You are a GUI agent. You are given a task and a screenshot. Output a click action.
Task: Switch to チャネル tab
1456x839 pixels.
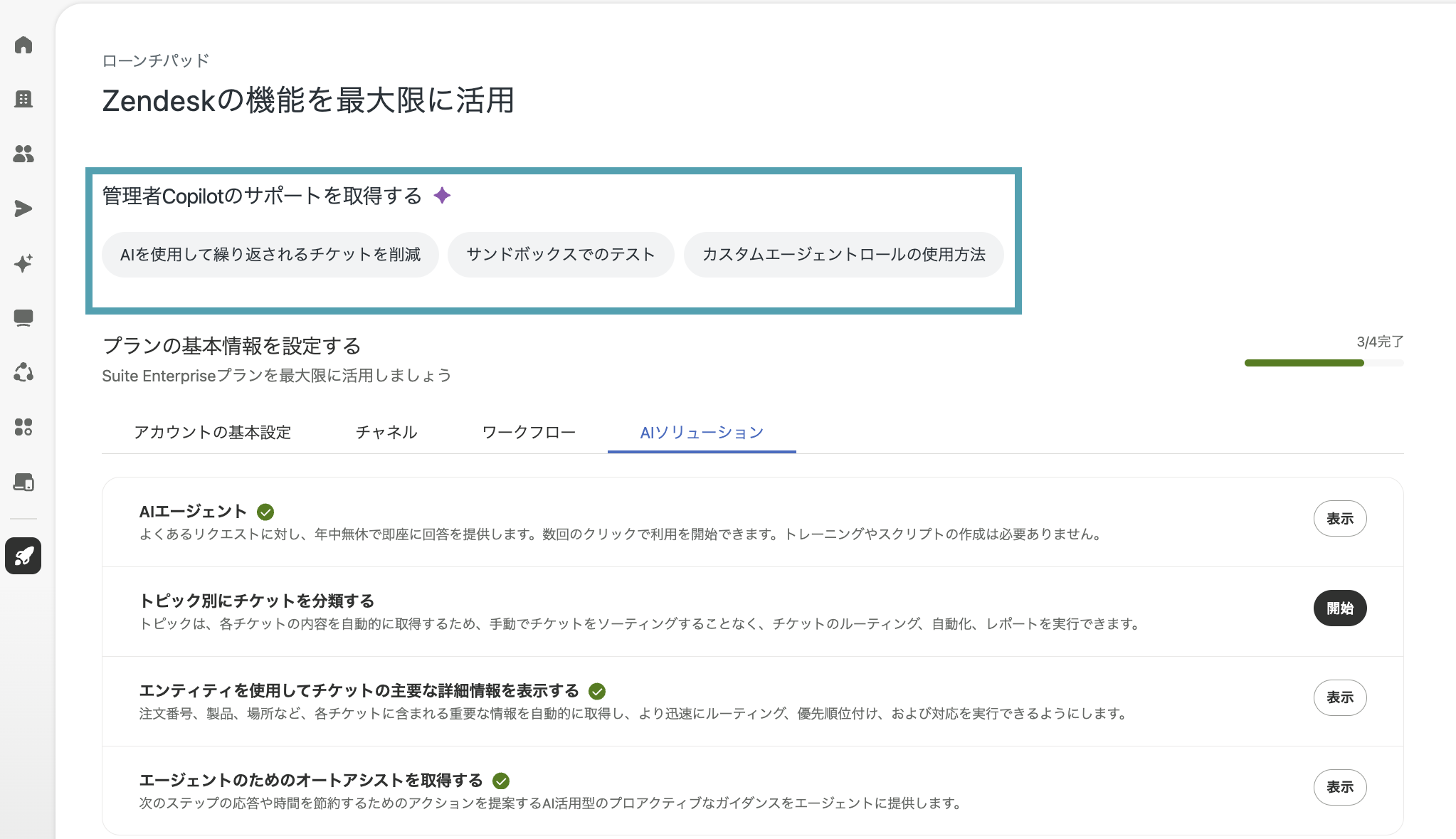pyautogui.click(x=386, y=432)
